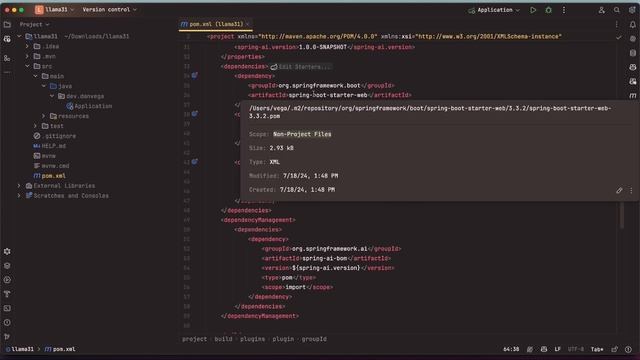Open the Git tool window icon
Viewport: 640px width, 360px height.
(7, 337)
